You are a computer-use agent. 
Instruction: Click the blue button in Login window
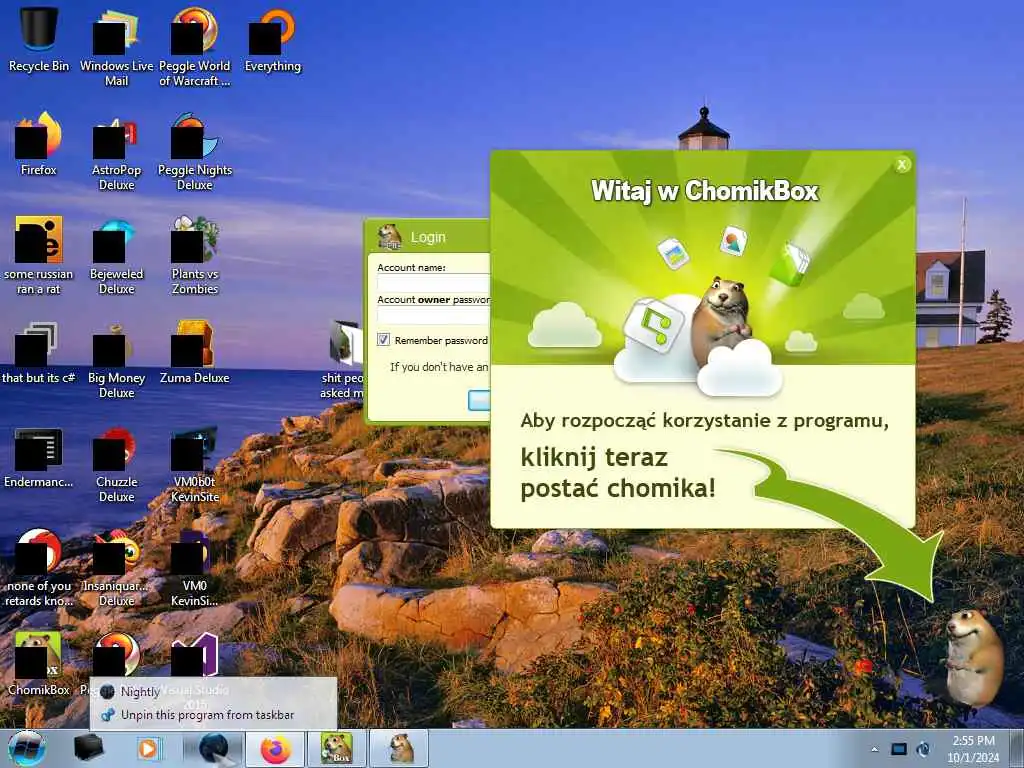click(x=479, y=400)
